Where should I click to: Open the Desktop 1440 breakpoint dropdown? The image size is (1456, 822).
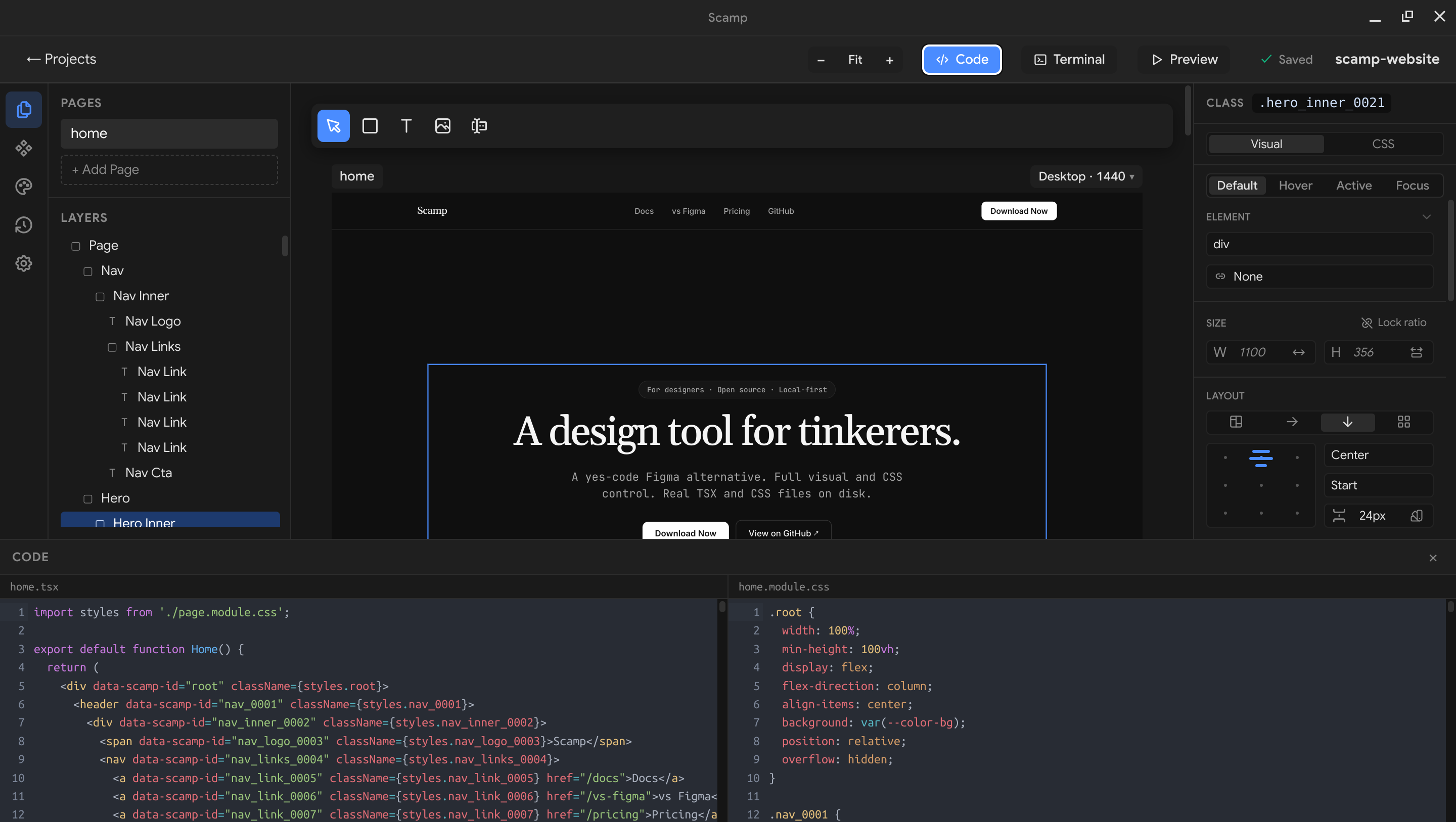click(1086, 176)
